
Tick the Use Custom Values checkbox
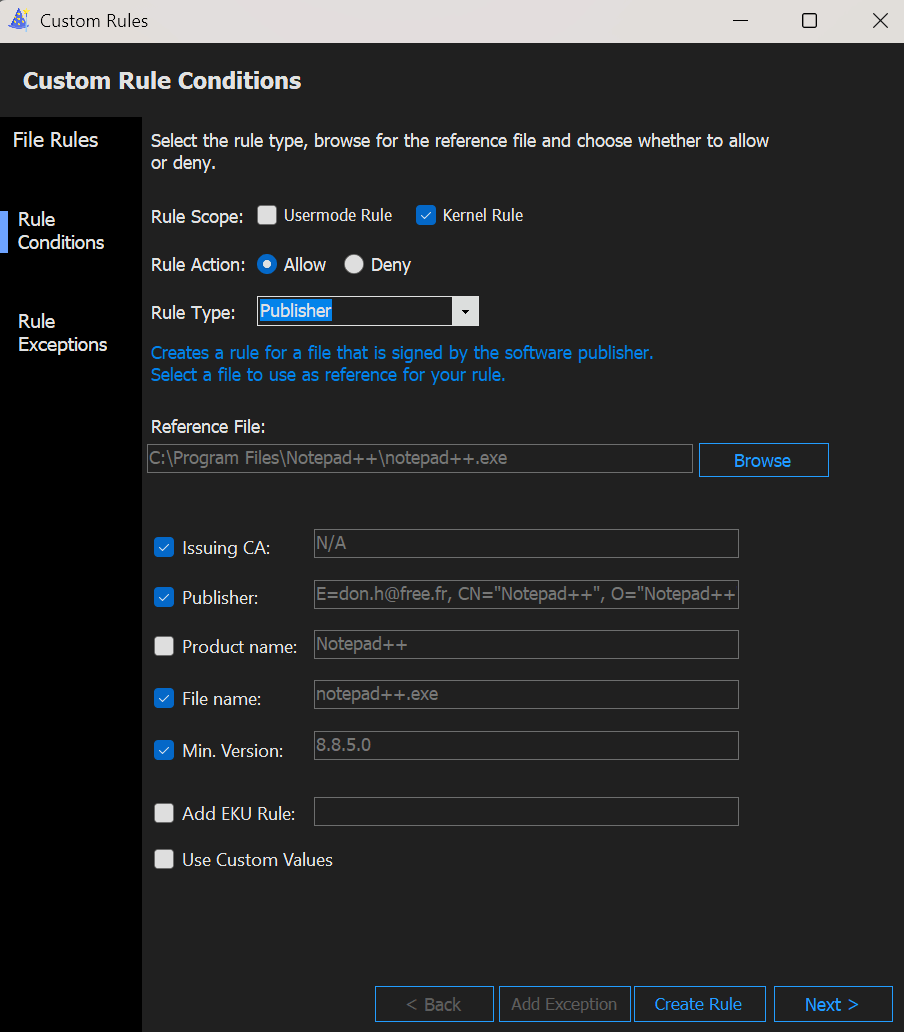click(x=164, y=859)
